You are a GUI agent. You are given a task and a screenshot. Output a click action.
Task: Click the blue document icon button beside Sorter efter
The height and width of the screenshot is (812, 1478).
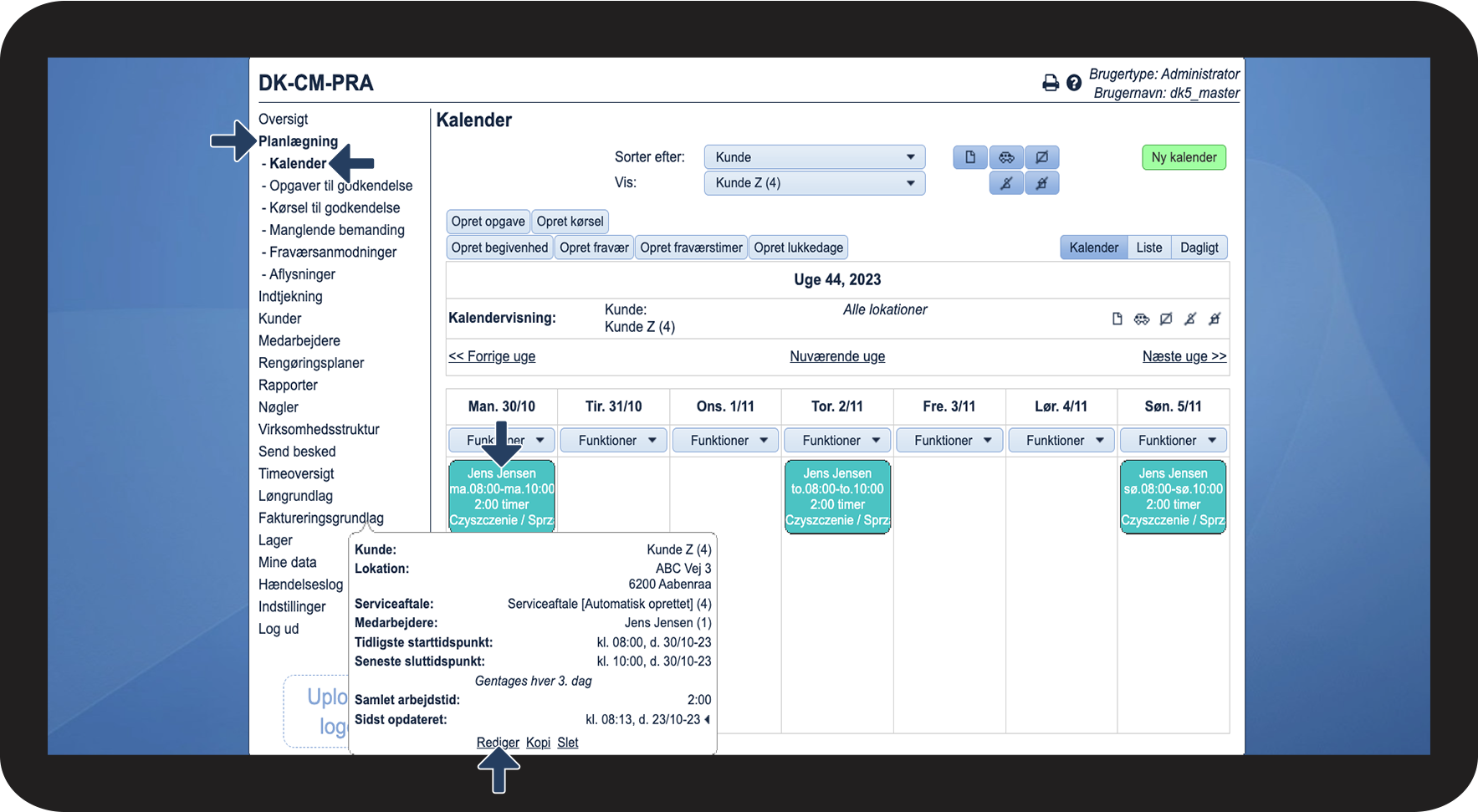coord(970,157)
